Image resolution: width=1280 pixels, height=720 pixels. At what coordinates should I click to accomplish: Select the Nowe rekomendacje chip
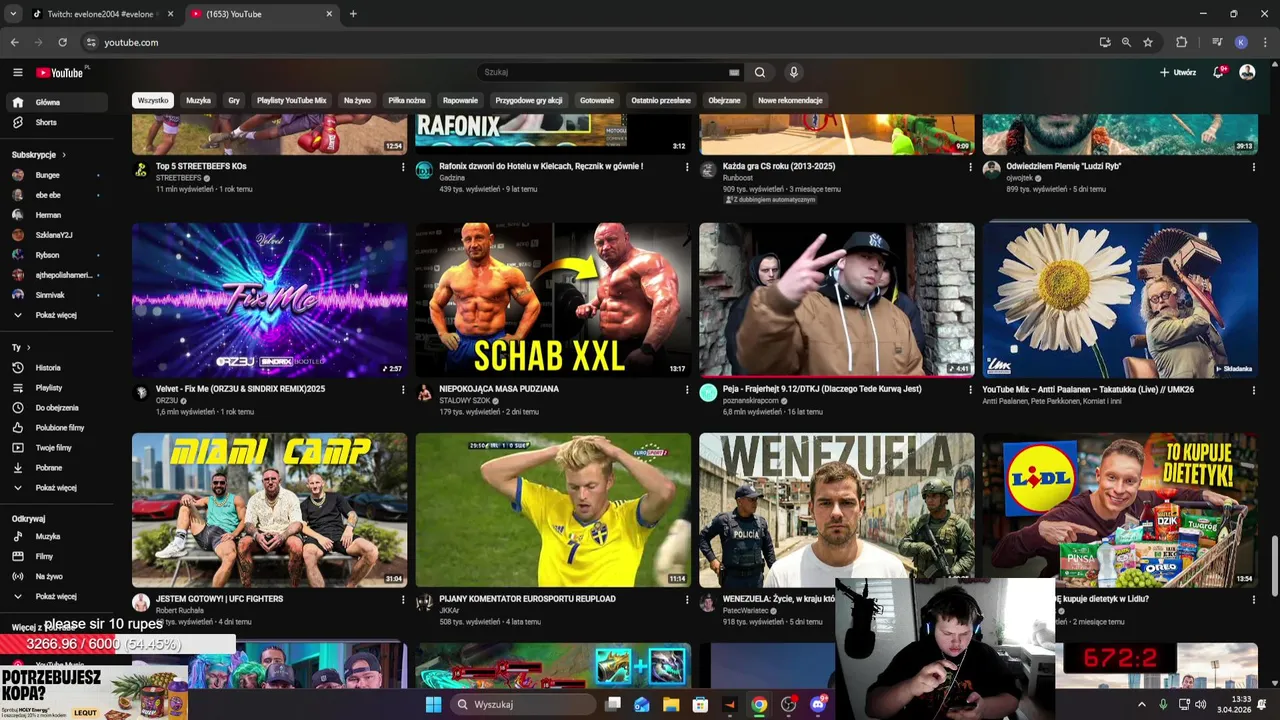pyautogui.click(x=790, y=100)
